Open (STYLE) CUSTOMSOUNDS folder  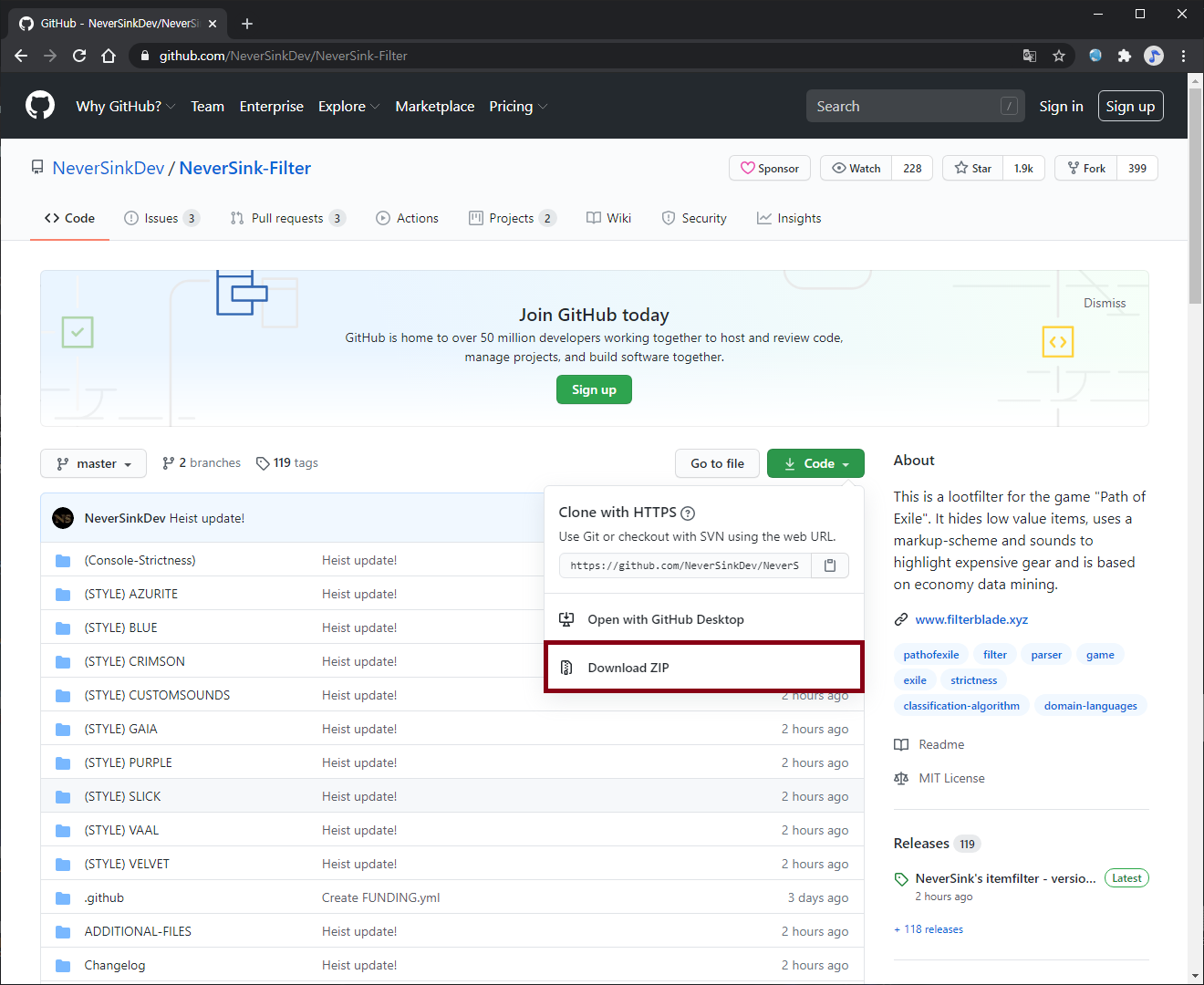157,695
